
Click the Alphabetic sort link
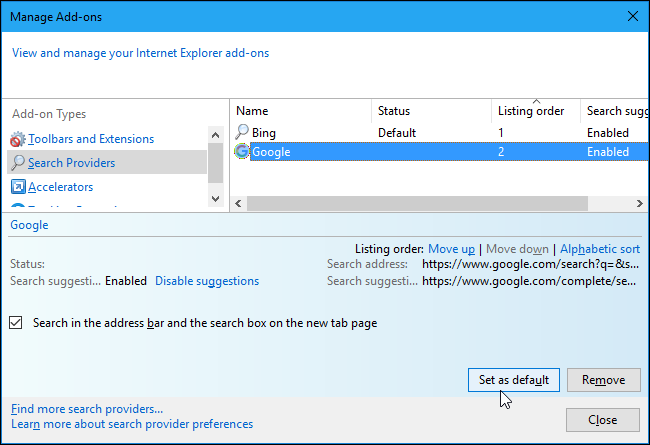coord(600,248)
